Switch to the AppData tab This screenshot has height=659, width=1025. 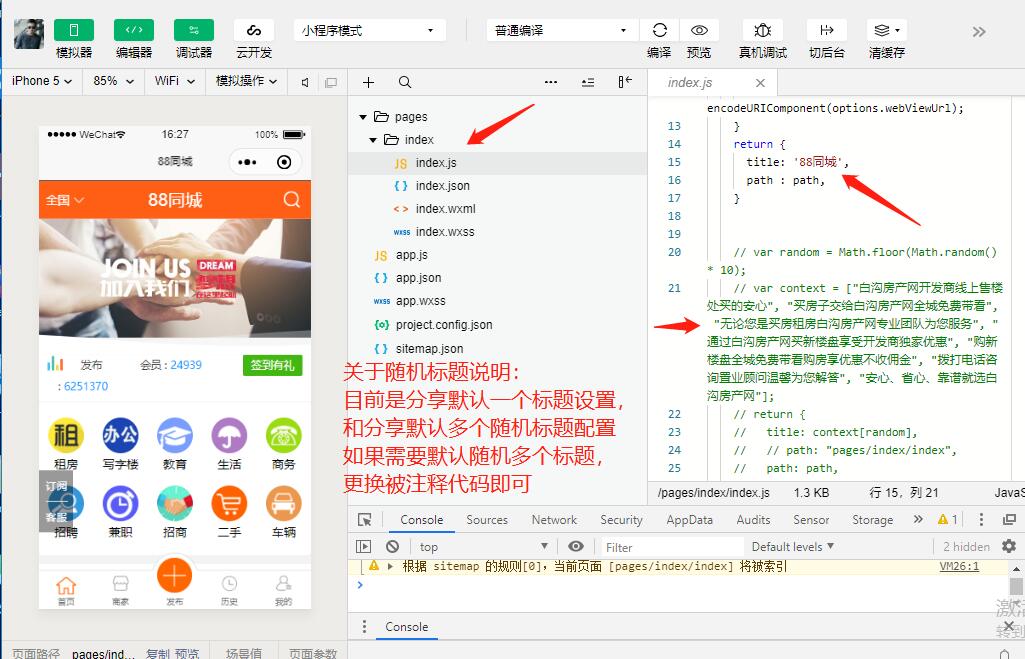tap(689, 519)
